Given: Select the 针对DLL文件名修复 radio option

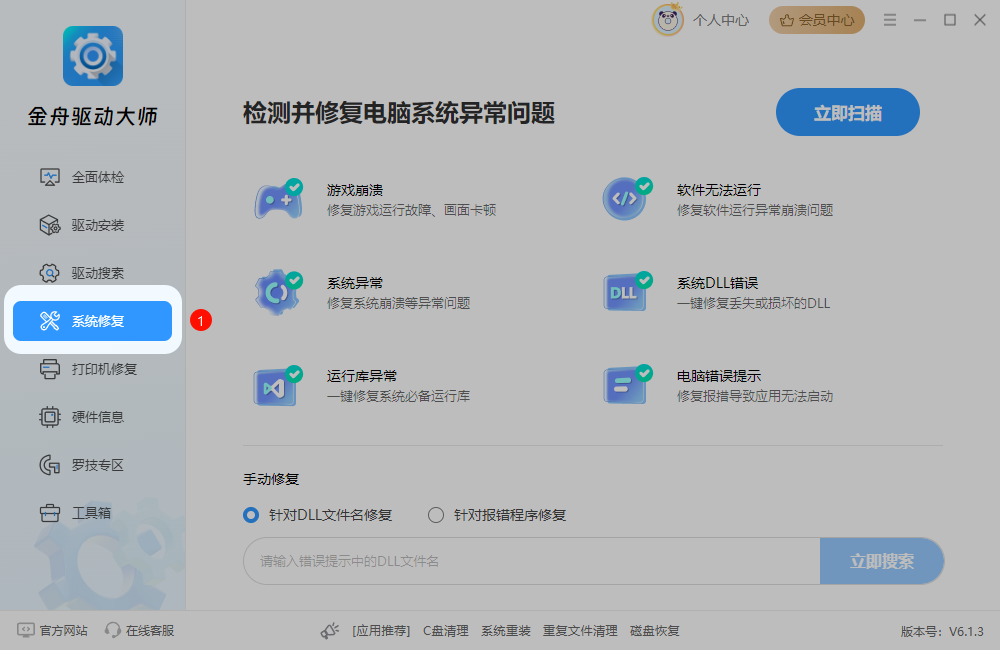Looking at the screenshot, I should tap(318, 515).
